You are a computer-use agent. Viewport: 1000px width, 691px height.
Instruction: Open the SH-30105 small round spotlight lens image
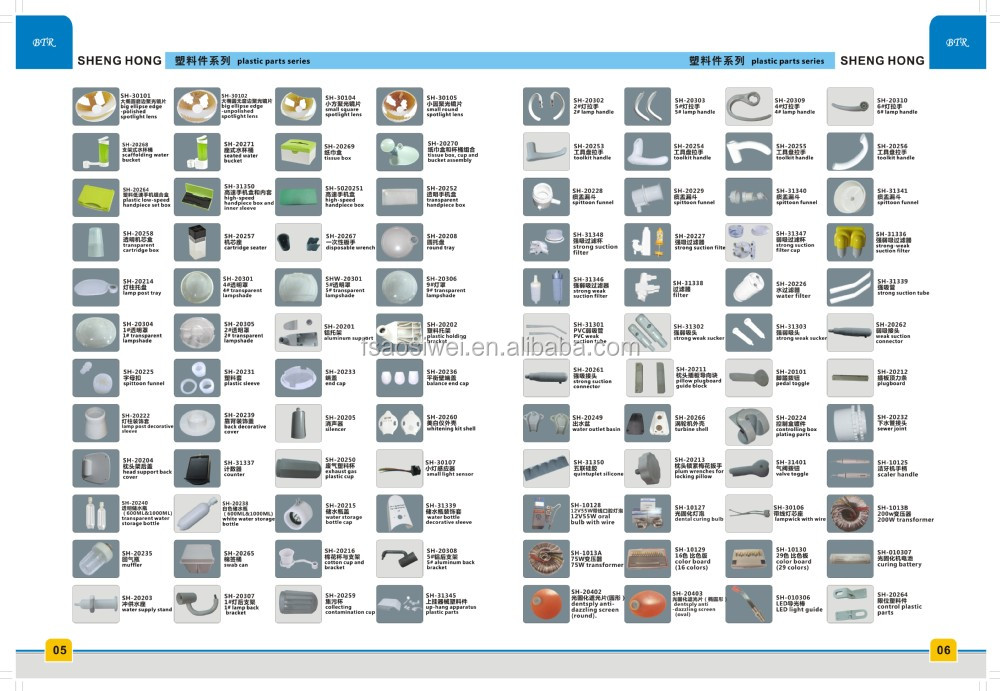click(400, 106)
